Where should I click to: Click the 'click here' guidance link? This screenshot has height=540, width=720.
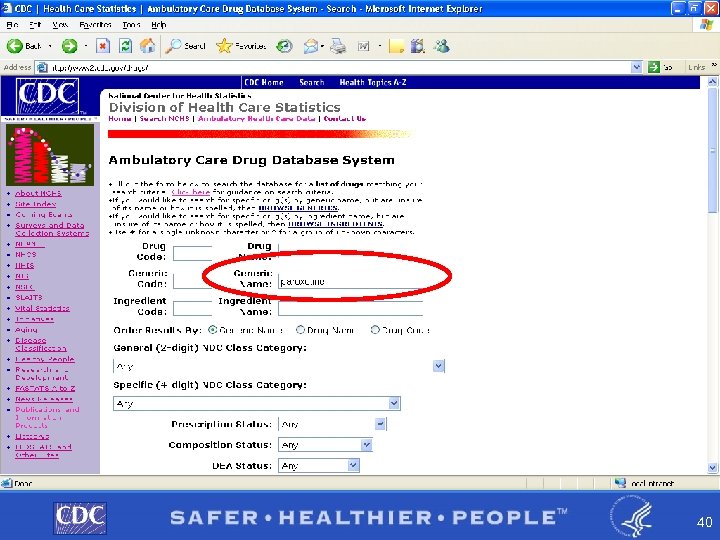point(191,192)
